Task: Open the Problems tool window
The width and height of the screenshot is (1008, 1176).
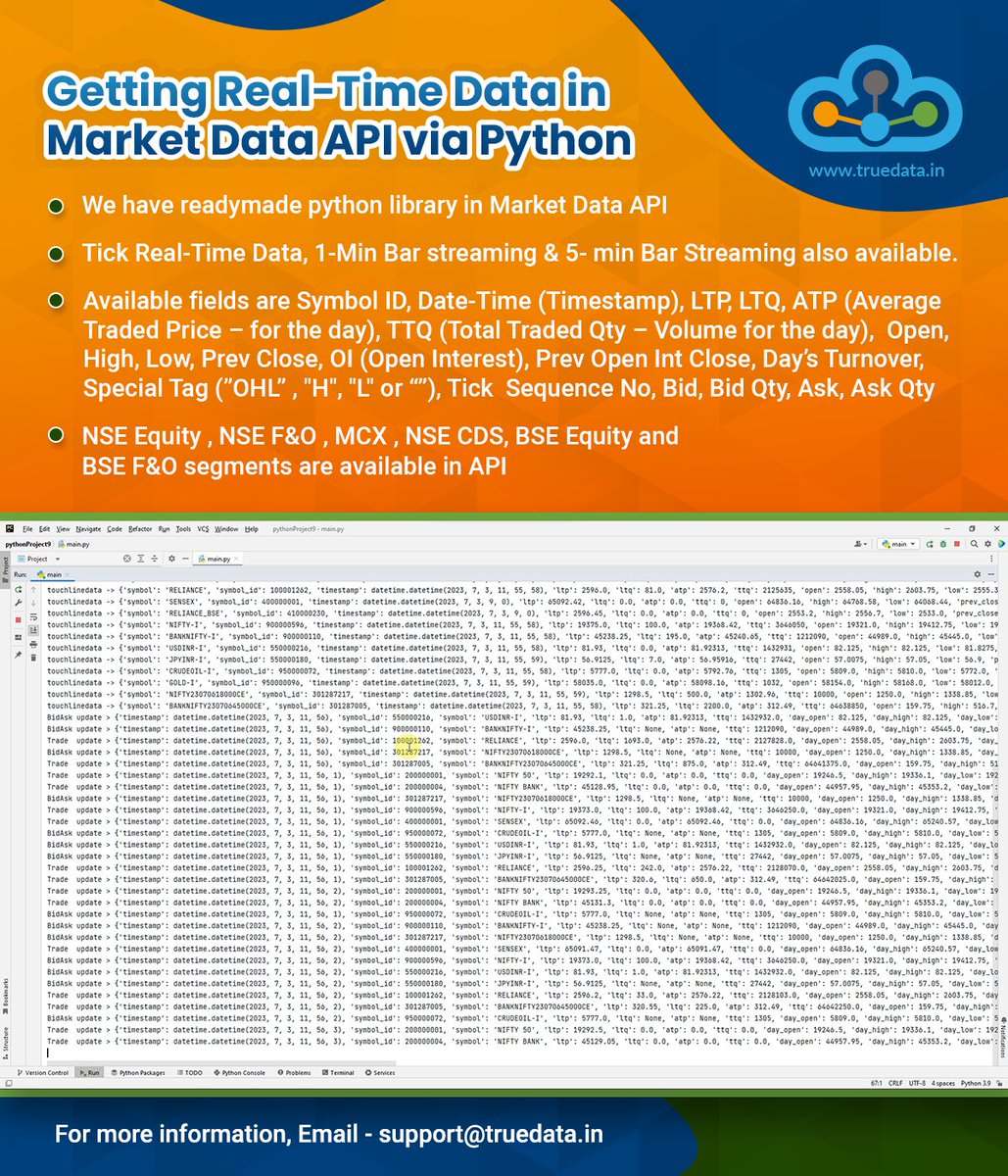Action: click(294, 1073)
